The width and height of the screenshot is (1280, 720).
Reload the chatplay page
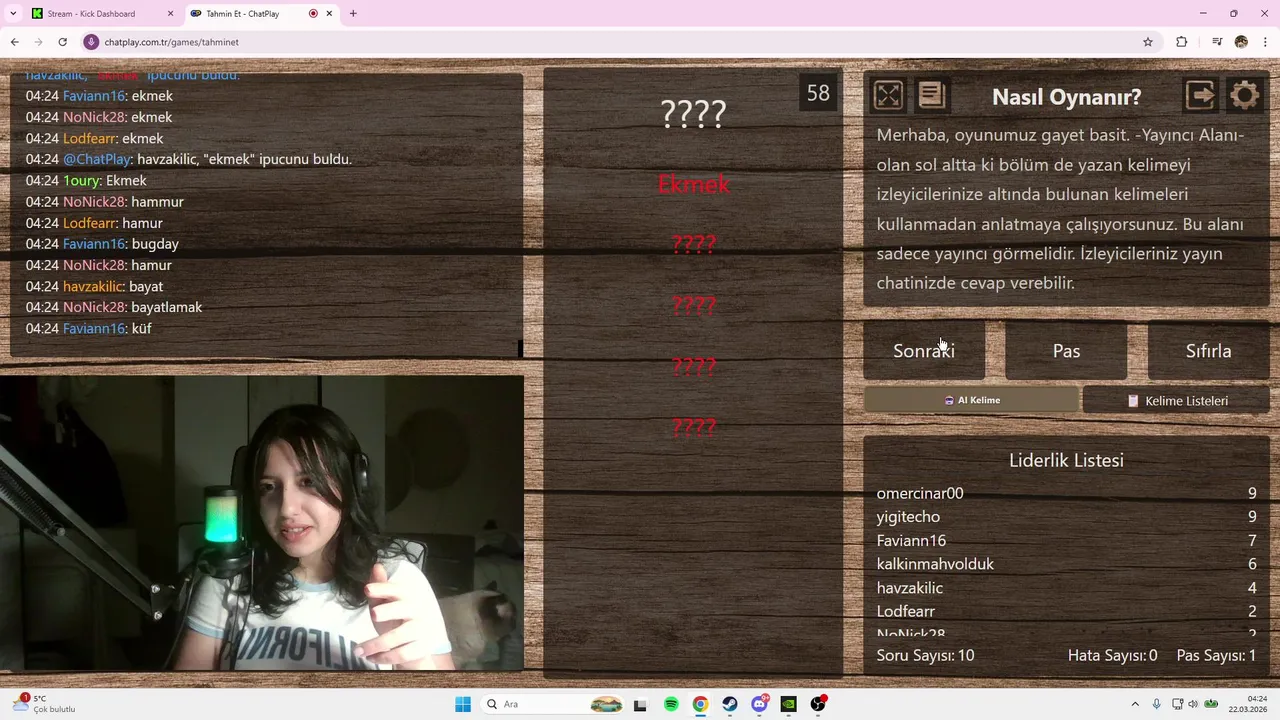pos(62,42)
